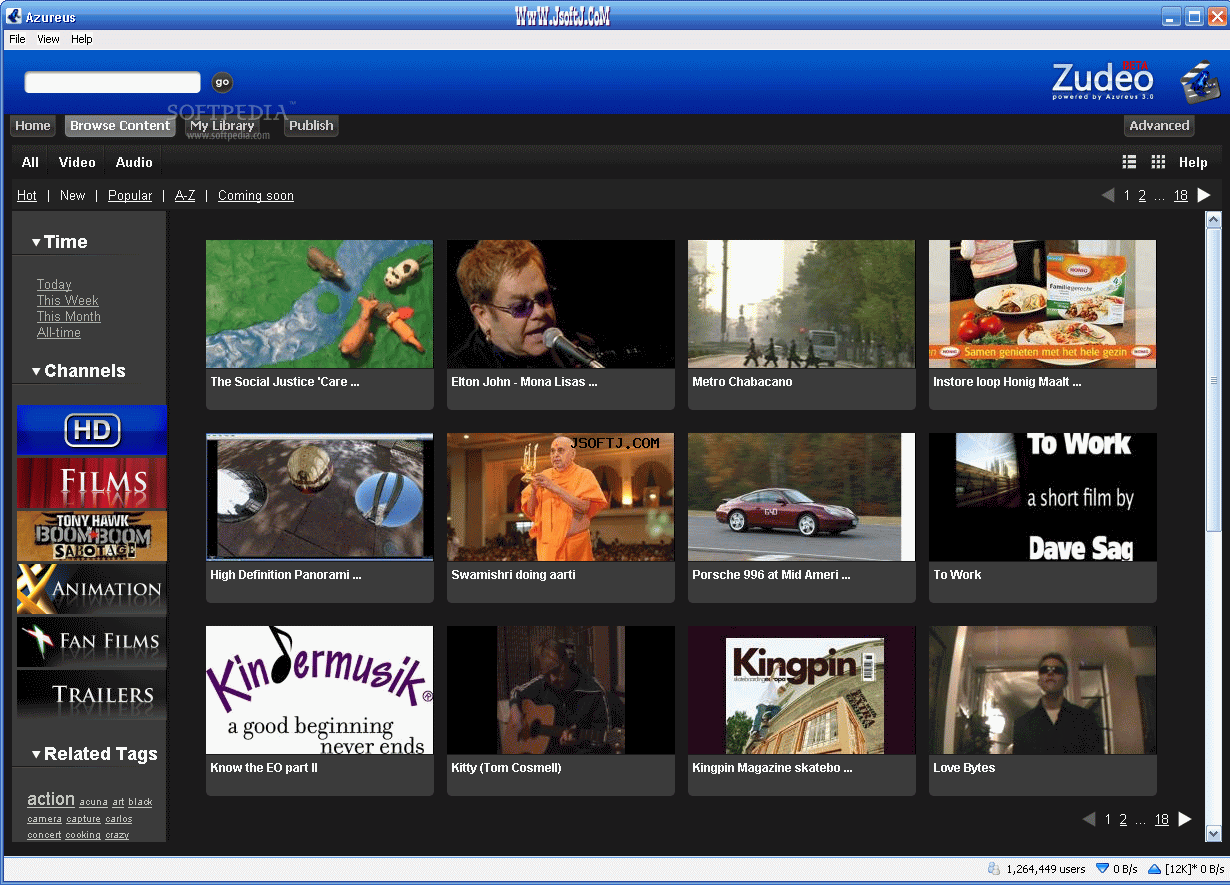Click the vertical scrollbar thumb
The width and height of the screenshot is (1230, 885).
coord(1214,380)
